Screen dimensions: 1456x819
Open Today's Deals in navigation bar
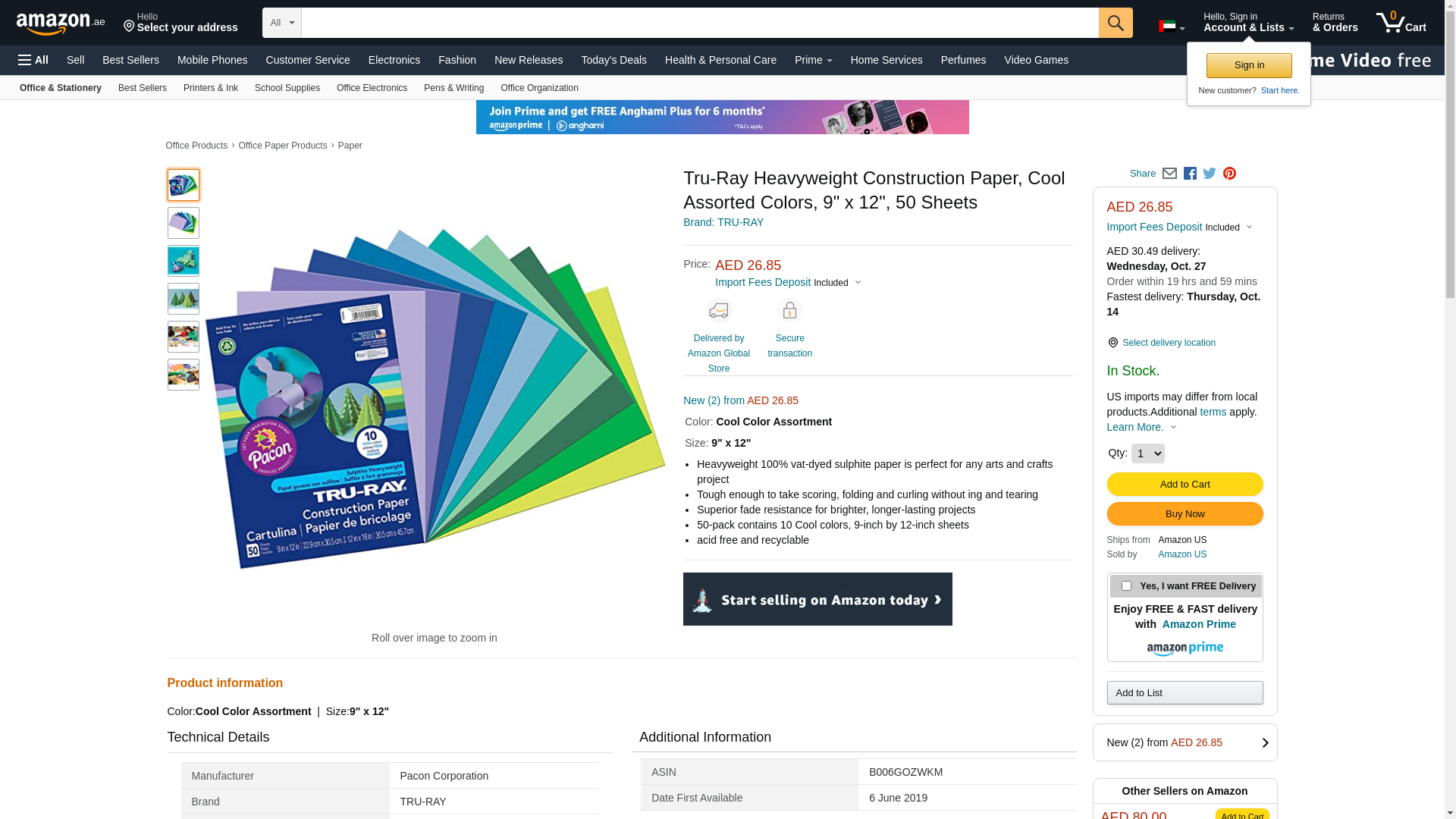[613, 60]
